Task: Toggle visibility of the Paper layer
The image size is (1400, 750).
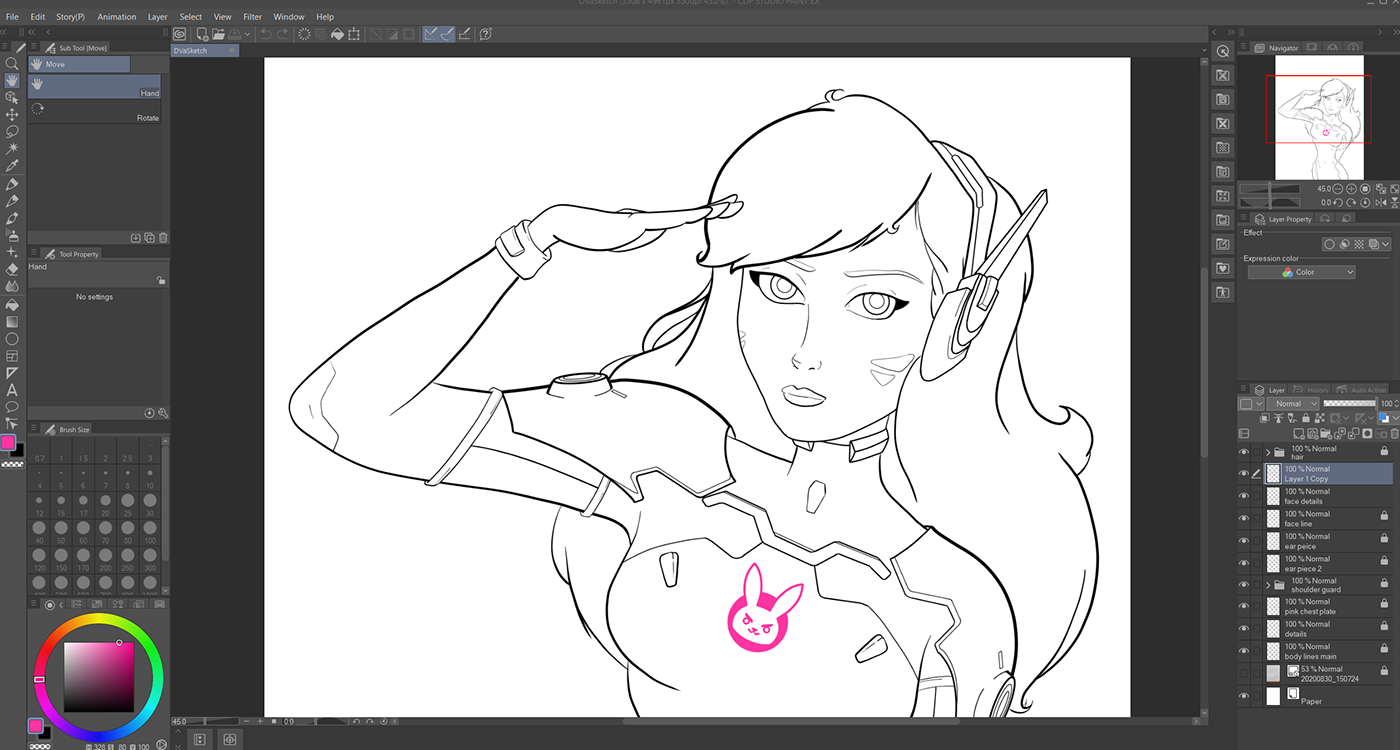Action: [x=1243, y=694]
